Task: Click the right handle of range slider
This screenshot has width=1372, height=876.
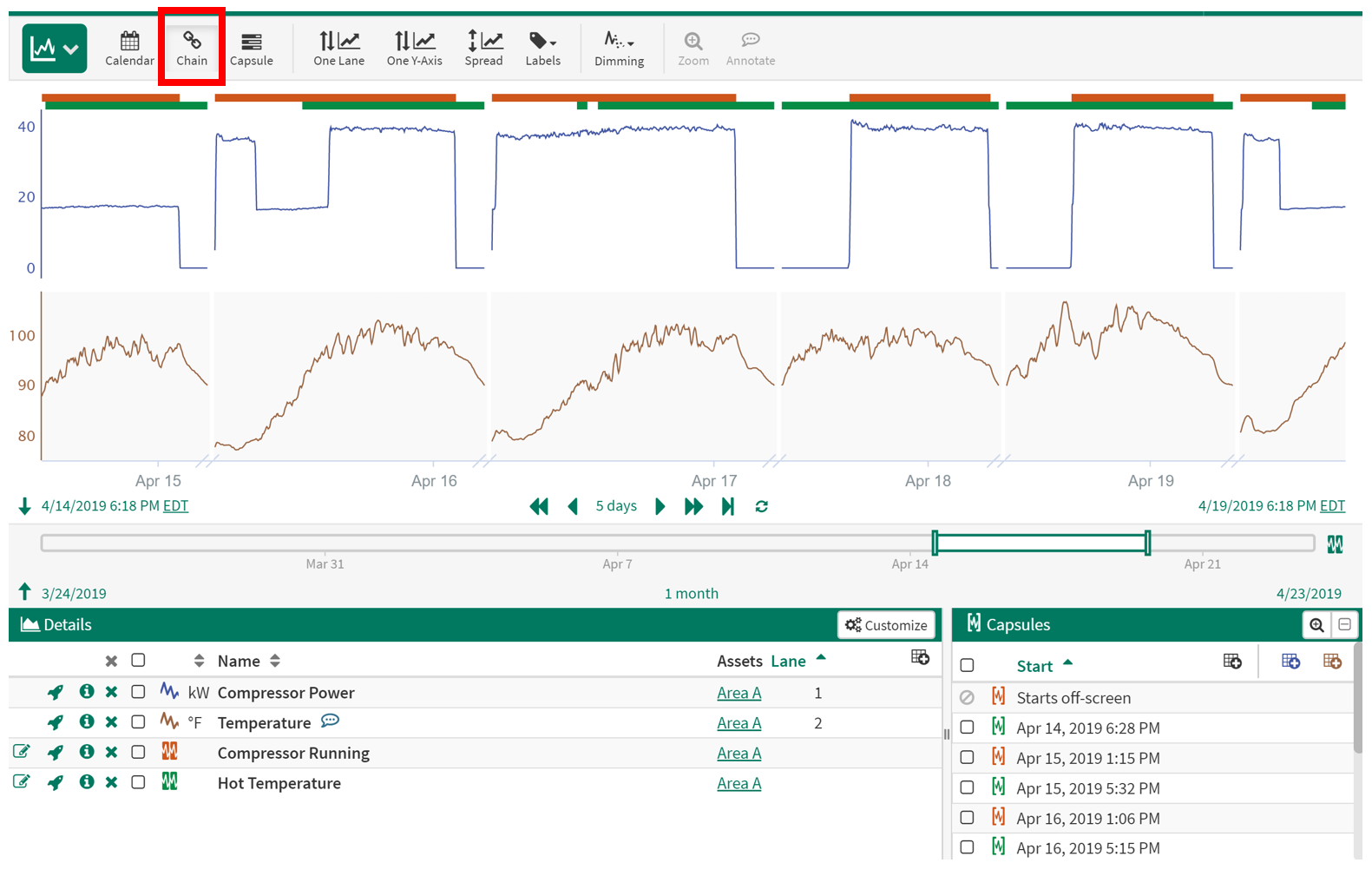Action: click(x=1147, y=543)
